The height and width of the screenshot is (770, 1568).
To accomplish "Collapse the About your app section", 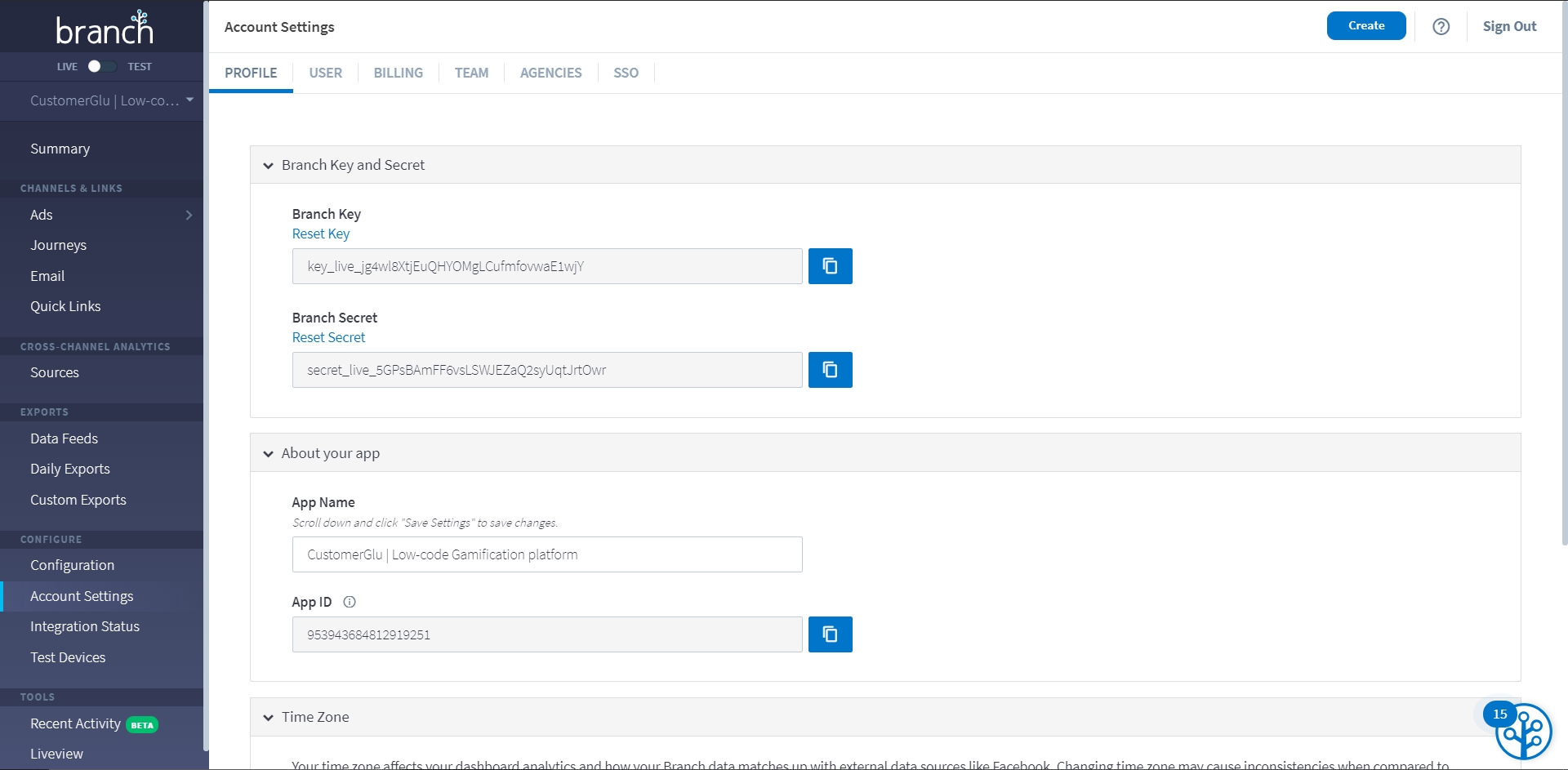I will click(x=268, y=454).
